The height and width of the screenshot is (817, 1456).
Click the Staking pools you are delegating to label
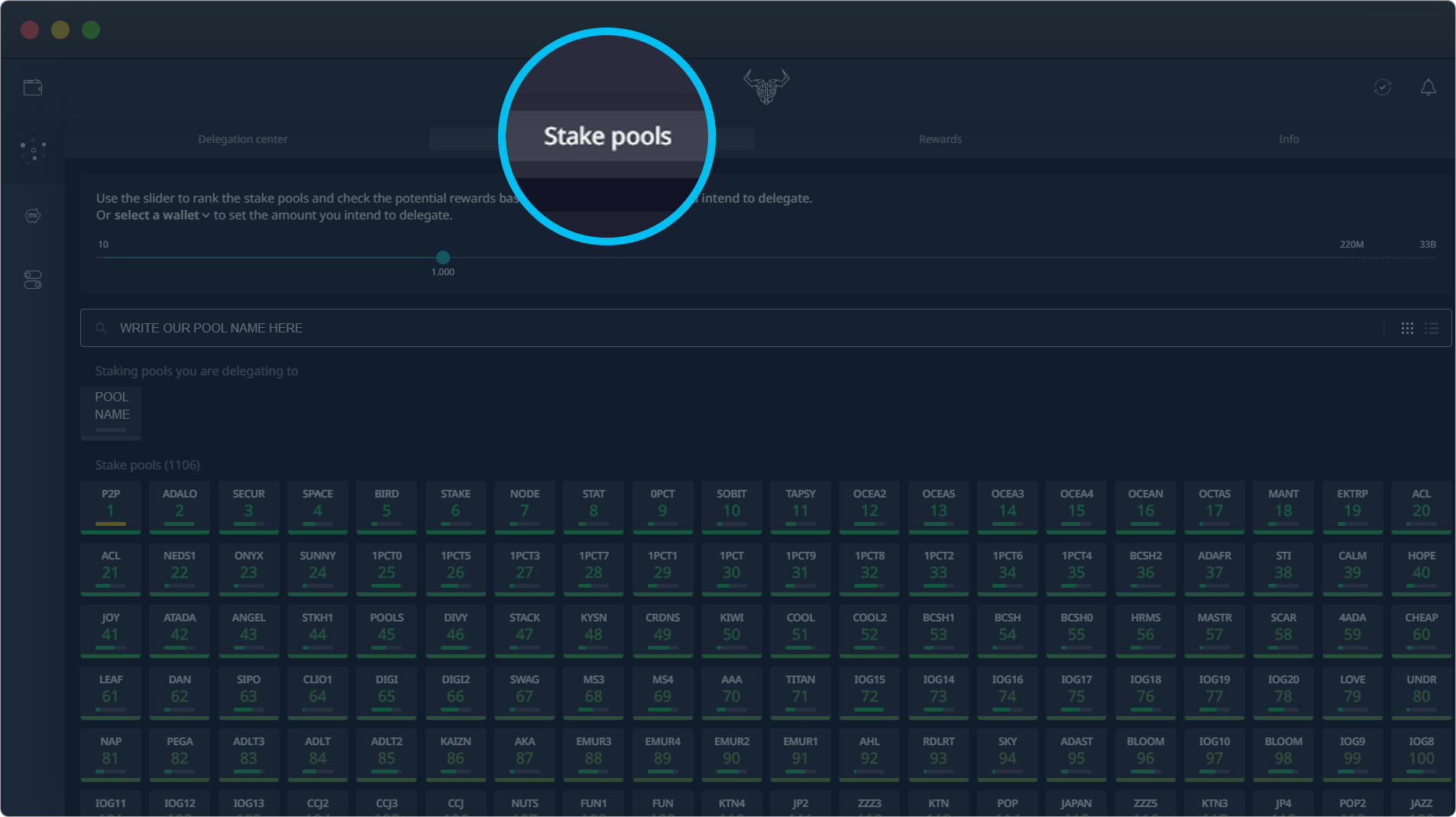click(x=196, y=371)
